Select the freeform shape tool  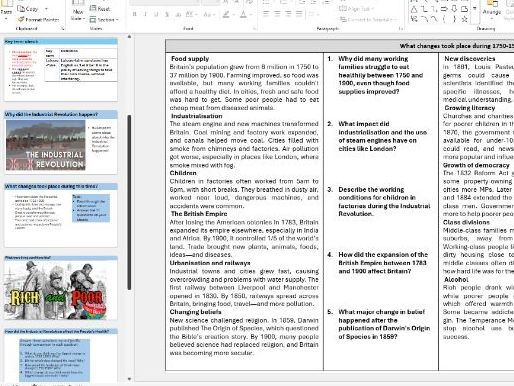pos(414,19)
